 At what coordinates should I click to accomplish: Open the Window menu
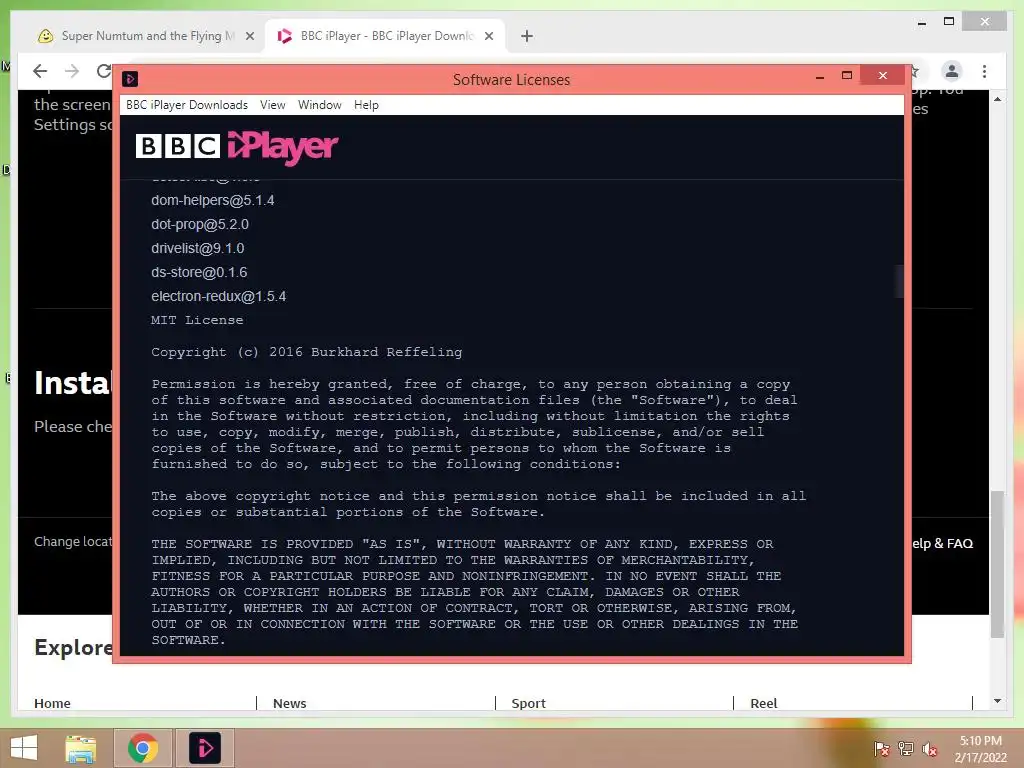319,105
